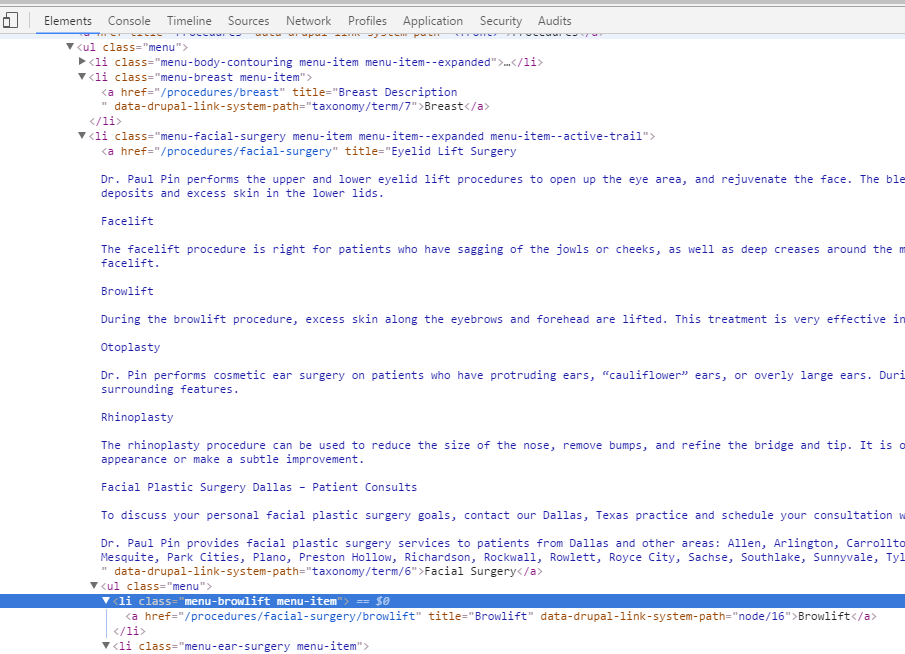This screenshot has width=905, height=654.
Task: Collapse the menu-browlift li node arrow
Action: [x=107, y=601]
